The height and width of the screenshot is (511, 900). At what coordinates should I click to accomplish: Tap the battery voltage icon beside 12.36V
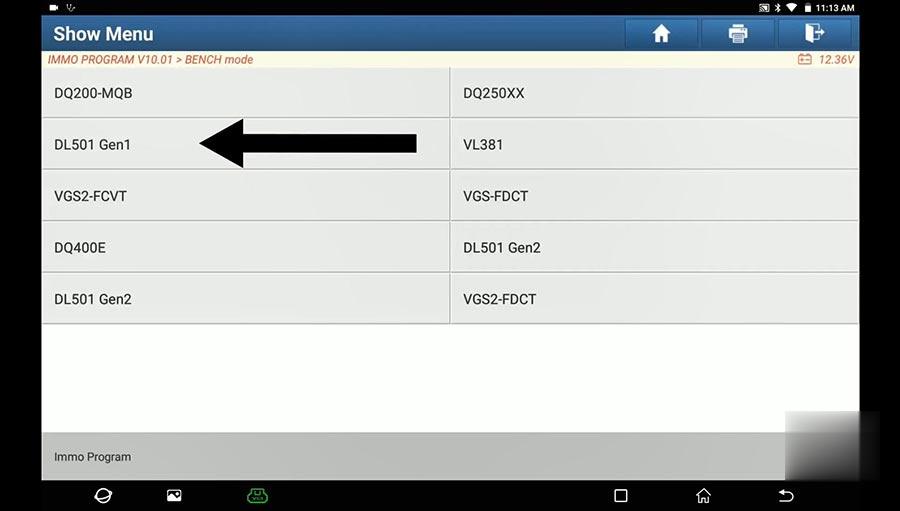click(805, 59)
